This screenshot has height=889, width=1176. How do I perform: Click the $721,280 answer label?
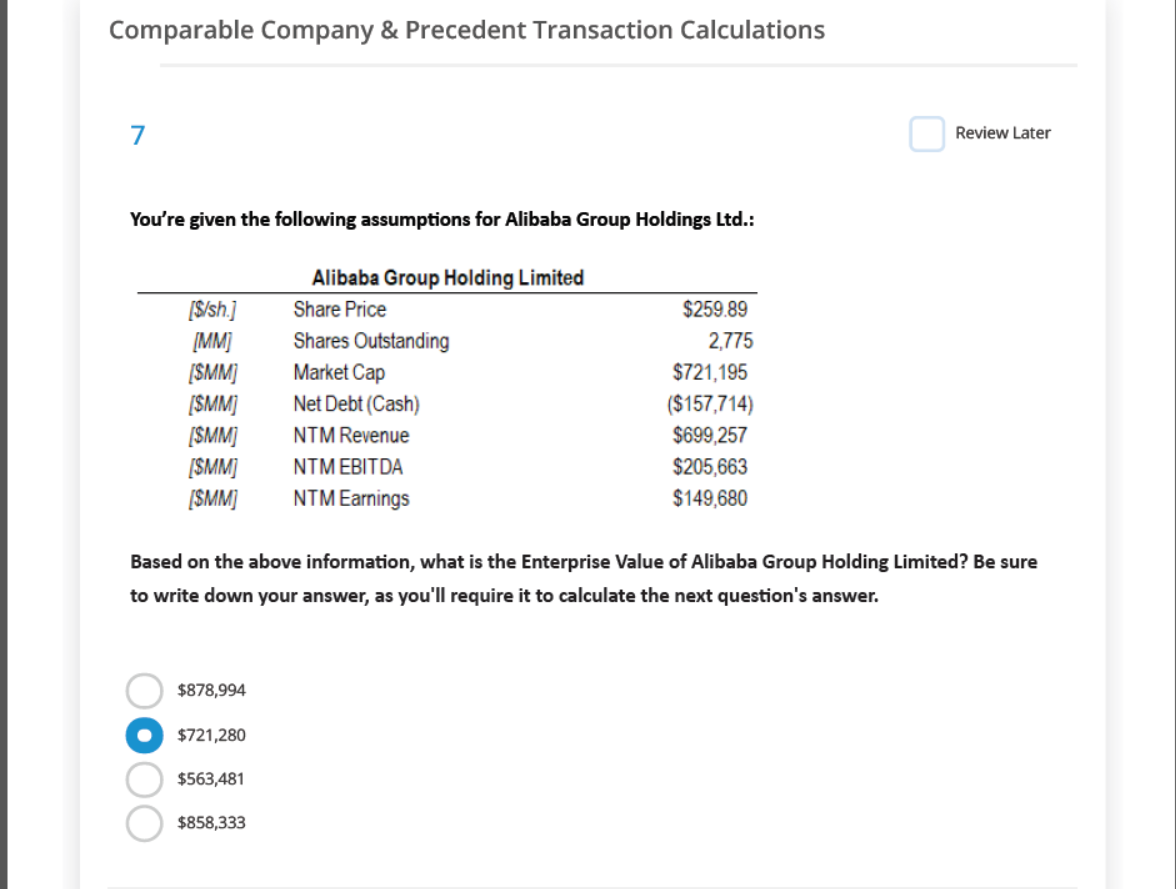[x=212, y=735]
